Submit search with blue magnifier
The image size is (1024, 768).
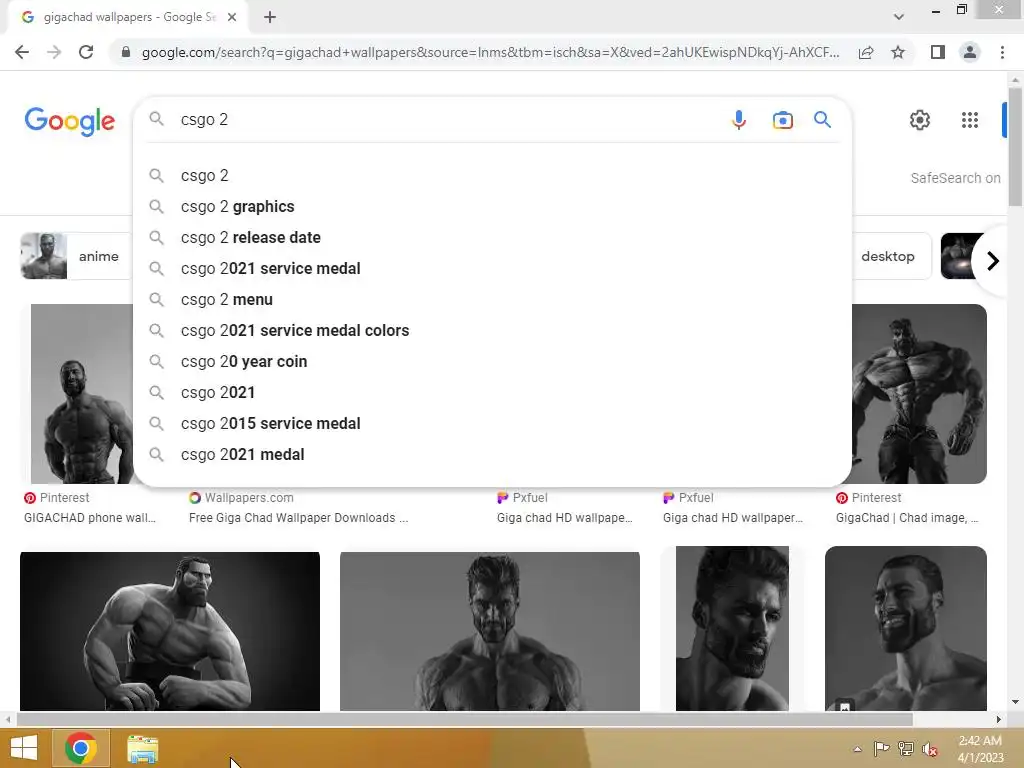(x=822, y=120)
